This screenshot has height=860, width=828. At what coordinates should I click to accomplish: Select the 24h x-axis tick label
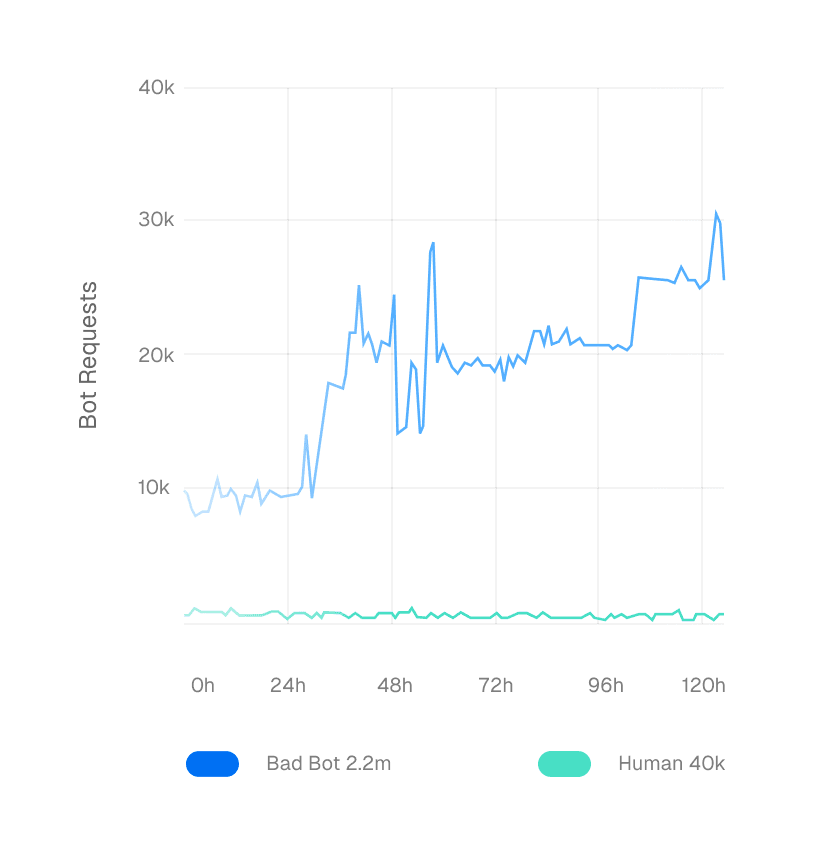[x=288, y=685]
